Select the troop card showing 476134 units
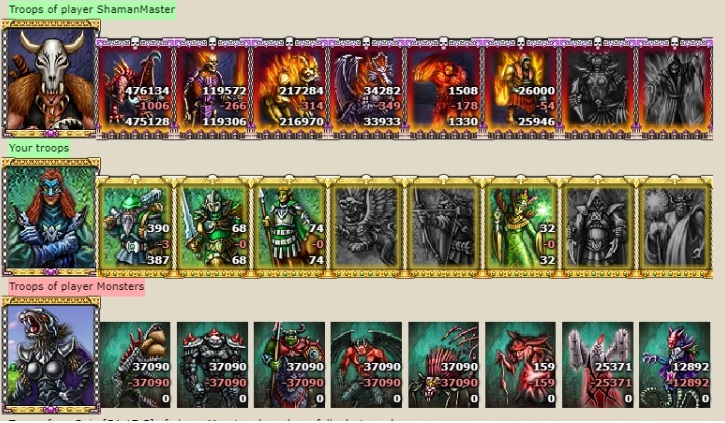 [135, 89]
